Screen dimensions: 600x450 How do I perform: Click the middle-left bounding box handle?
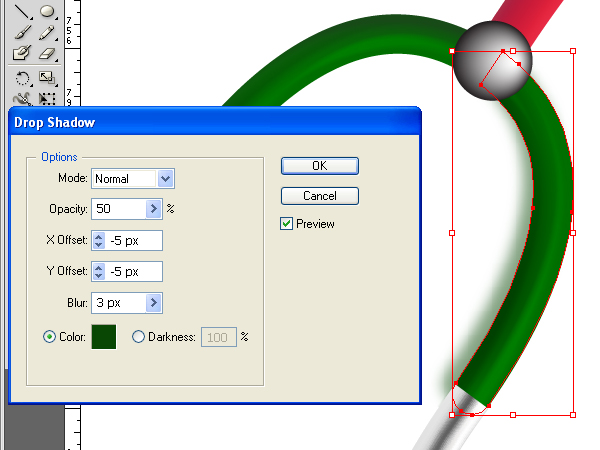click(452, 233)
